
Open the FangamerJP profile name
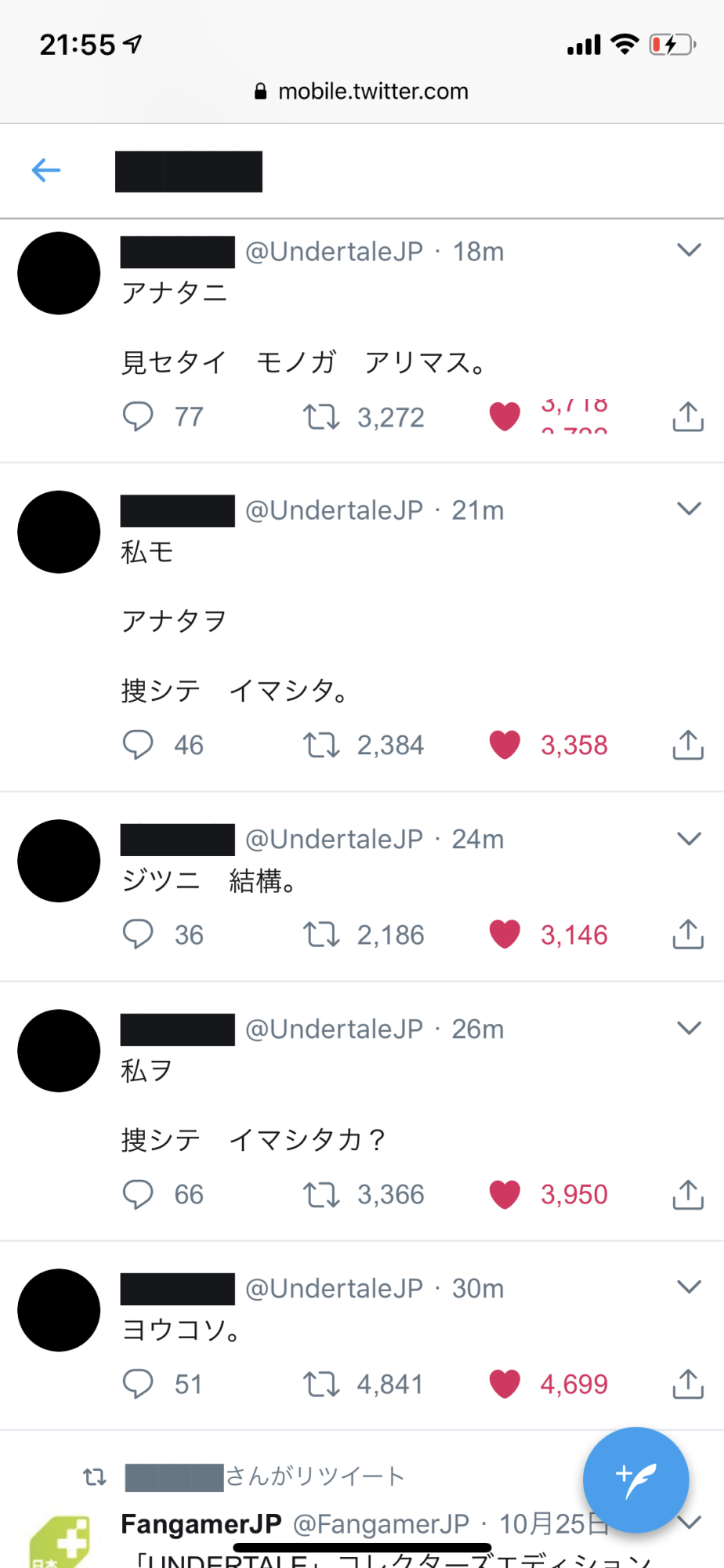[201, 1523]
